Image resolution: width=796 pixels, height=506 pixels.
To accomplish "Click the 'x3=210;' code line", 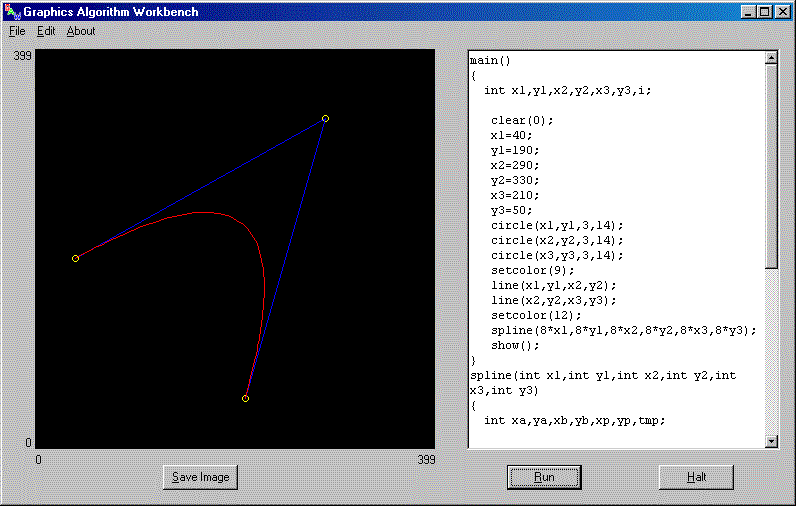I will [x=515, y=195].
